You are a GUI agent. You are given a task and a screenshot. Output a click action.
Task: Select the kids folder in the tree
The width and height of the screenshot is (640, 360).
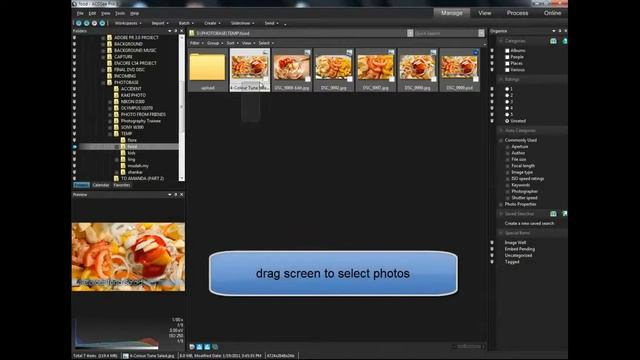131,153
